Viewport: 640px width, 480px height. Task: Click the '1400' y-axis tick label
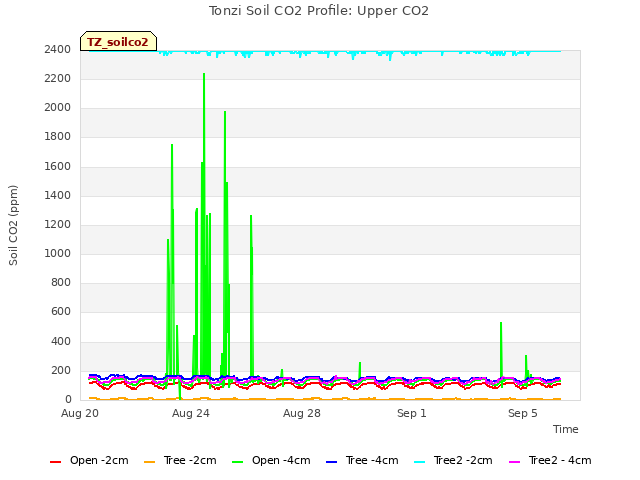[58, 196]
